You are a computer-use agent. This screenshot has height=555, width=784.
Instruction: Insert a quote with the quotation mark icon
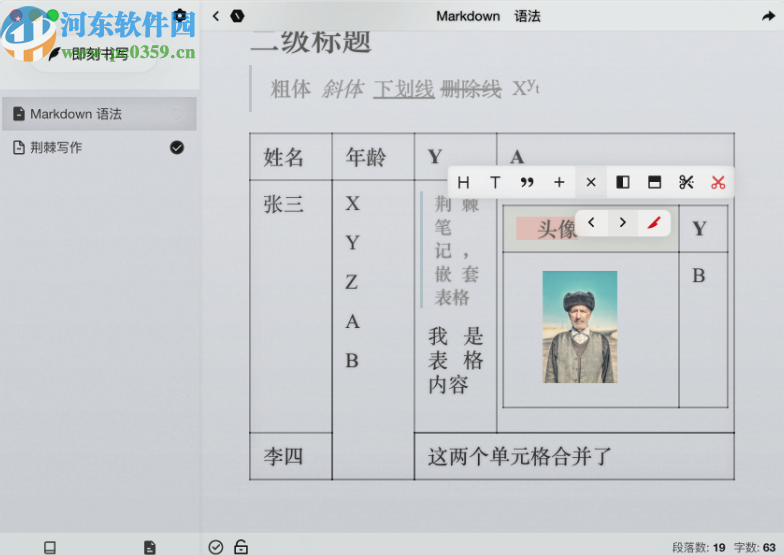(527, 182)
